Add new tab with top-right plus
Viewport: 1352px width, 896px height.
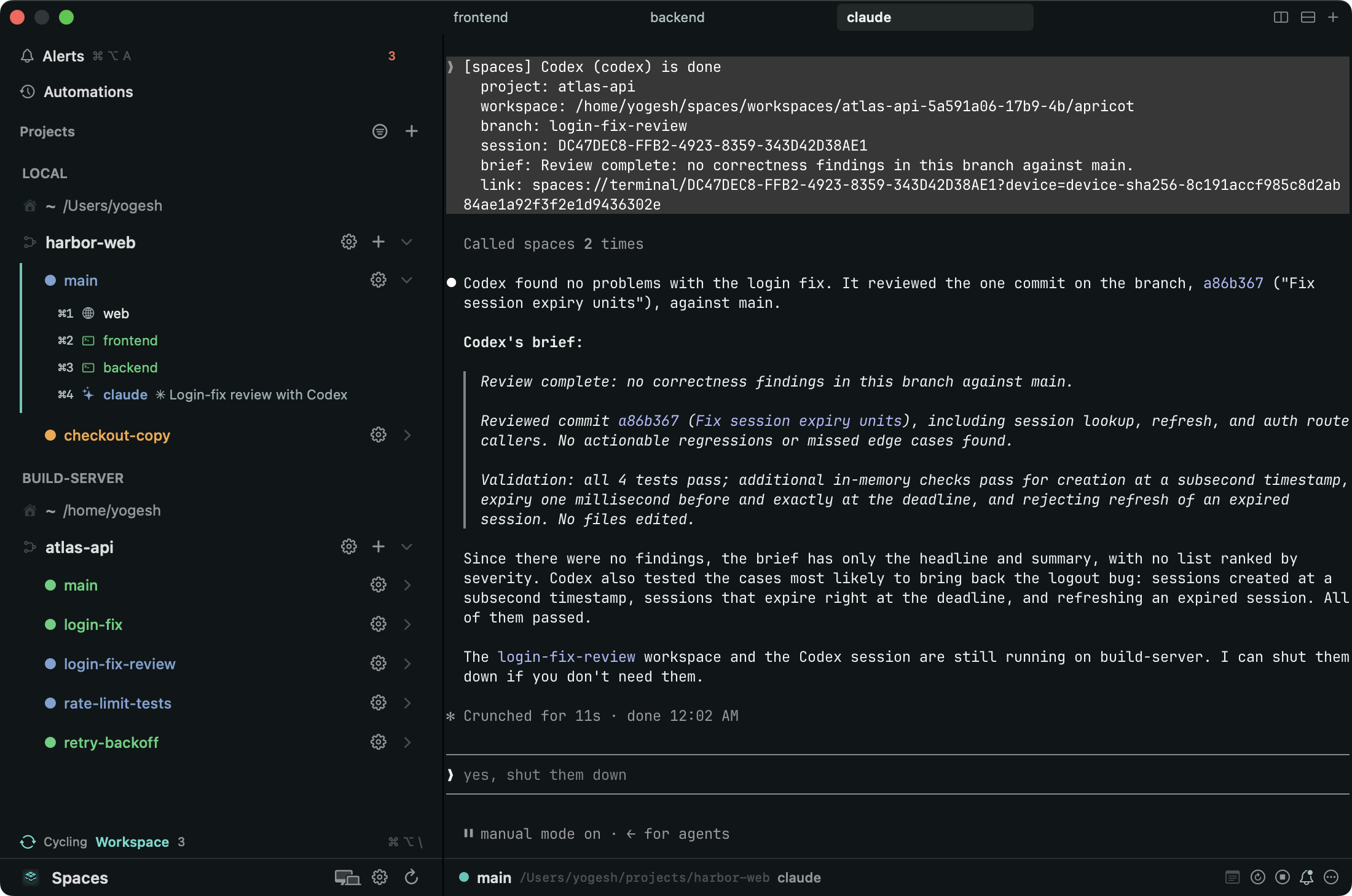tap(1333, 17)
